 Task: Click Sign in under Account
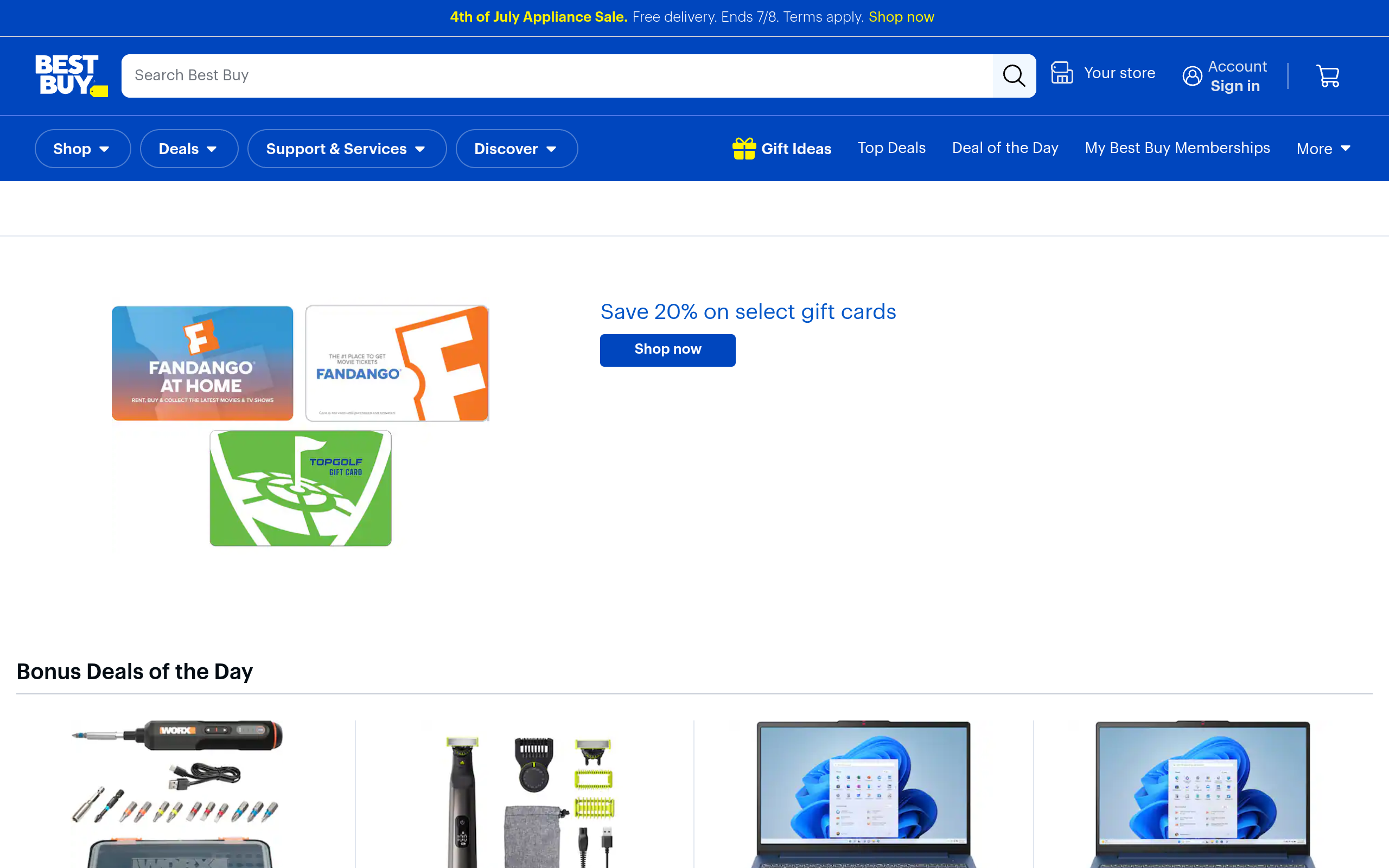coord(1235,86)
